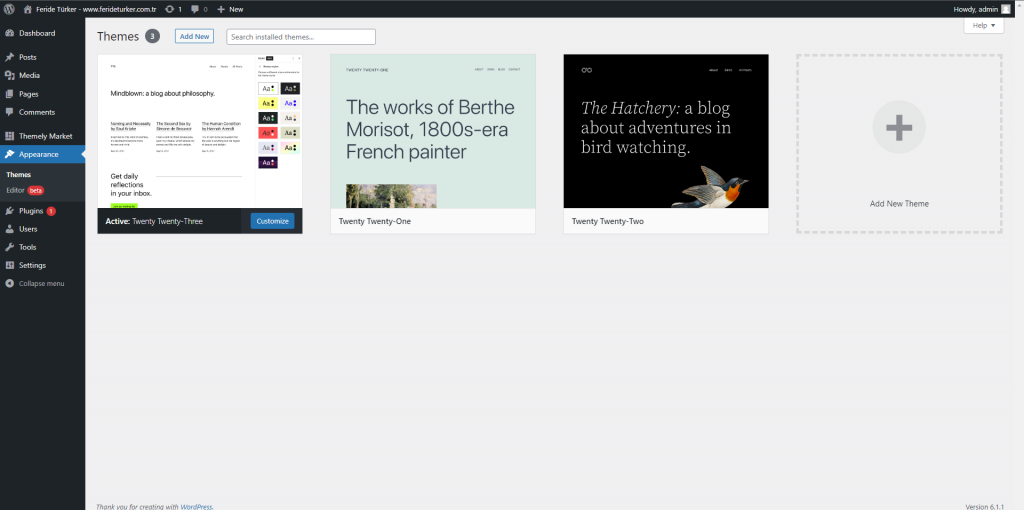
Task: Click the WordPress logo icon
Action: coord(9,9)
